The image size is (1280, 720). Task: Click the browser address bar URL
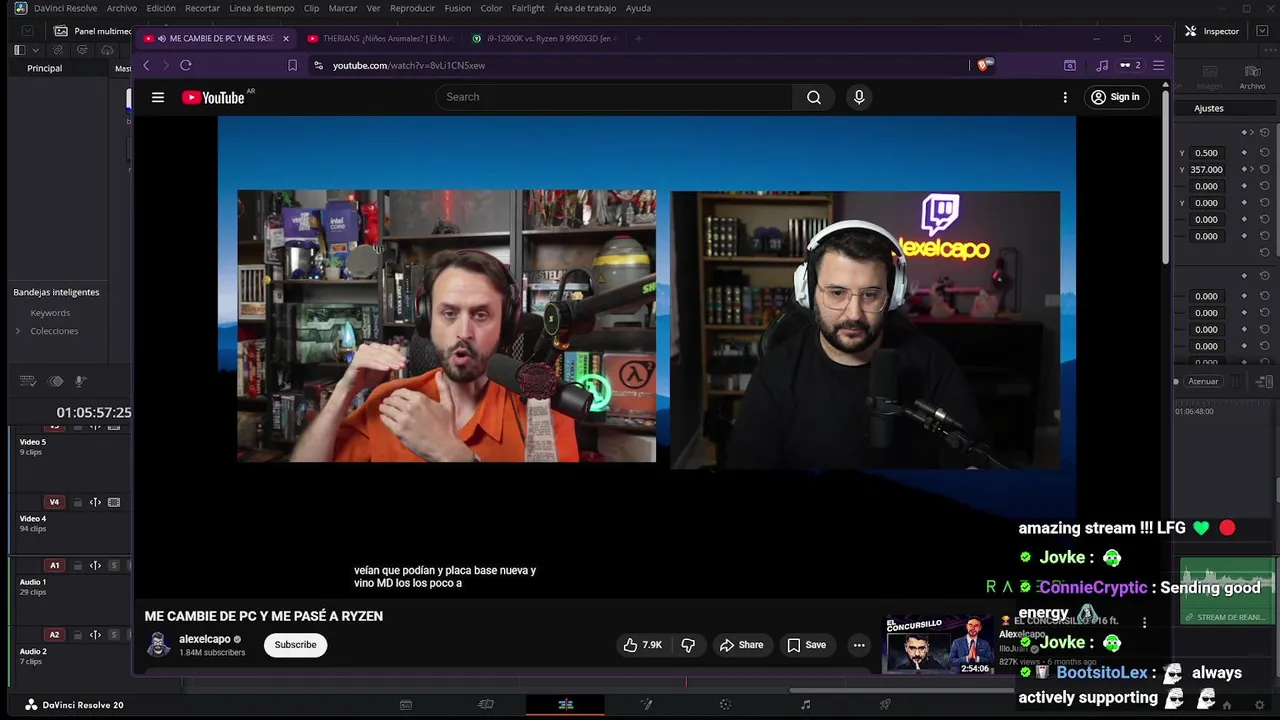[x=409, y=65]
